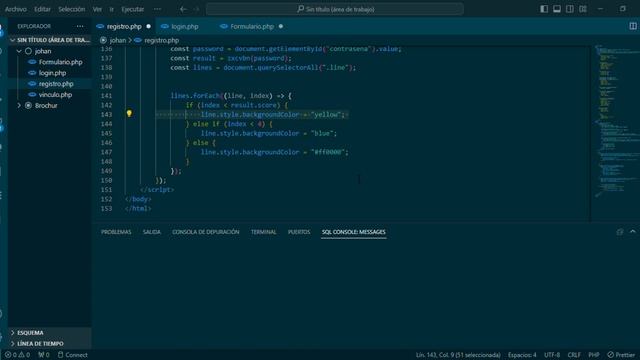Open the Ejecutar menu
Screen dimensions: 640x360
132,9
